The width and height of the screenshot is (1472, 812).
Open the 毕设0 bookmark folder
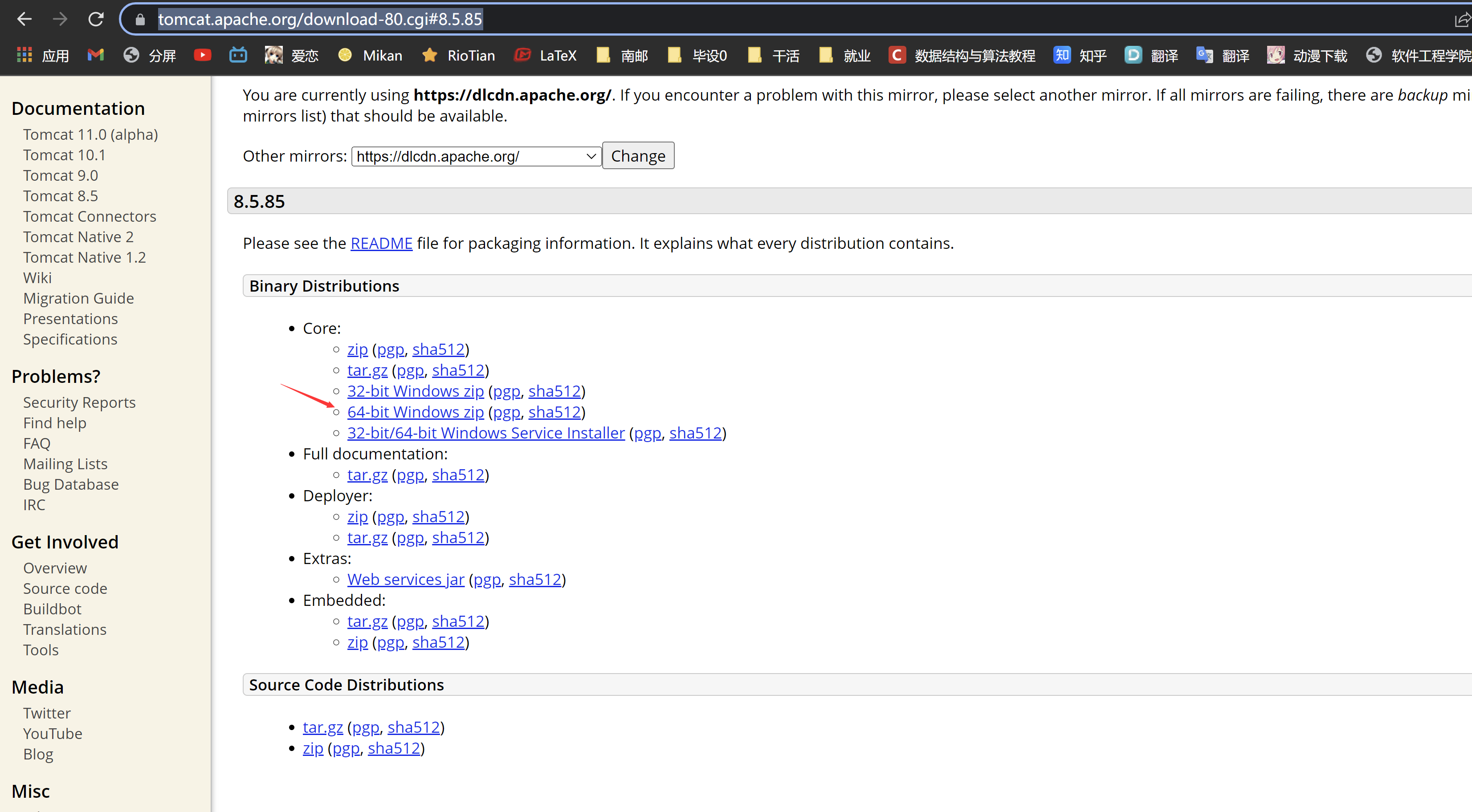(697, 55)
